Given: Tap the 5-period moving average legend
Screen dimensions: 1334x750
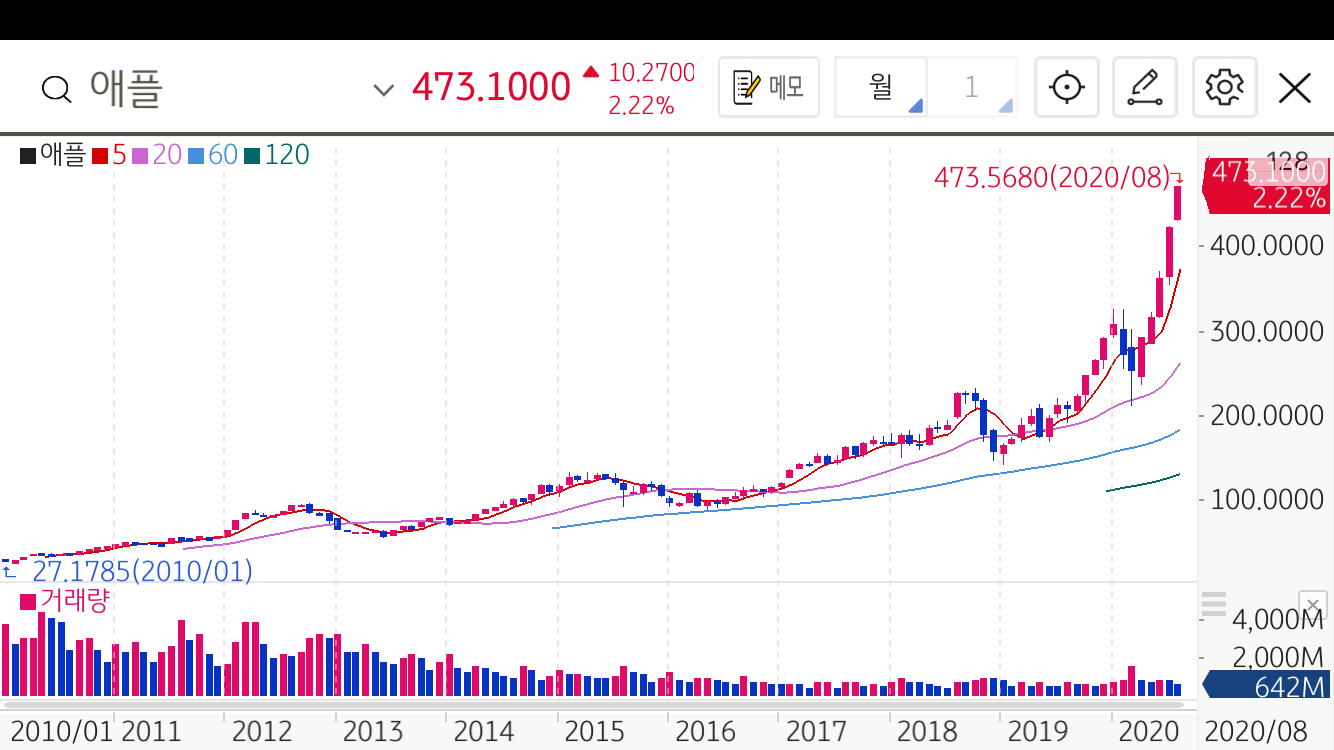Looking at the screenshot, I should pos(110,155).
